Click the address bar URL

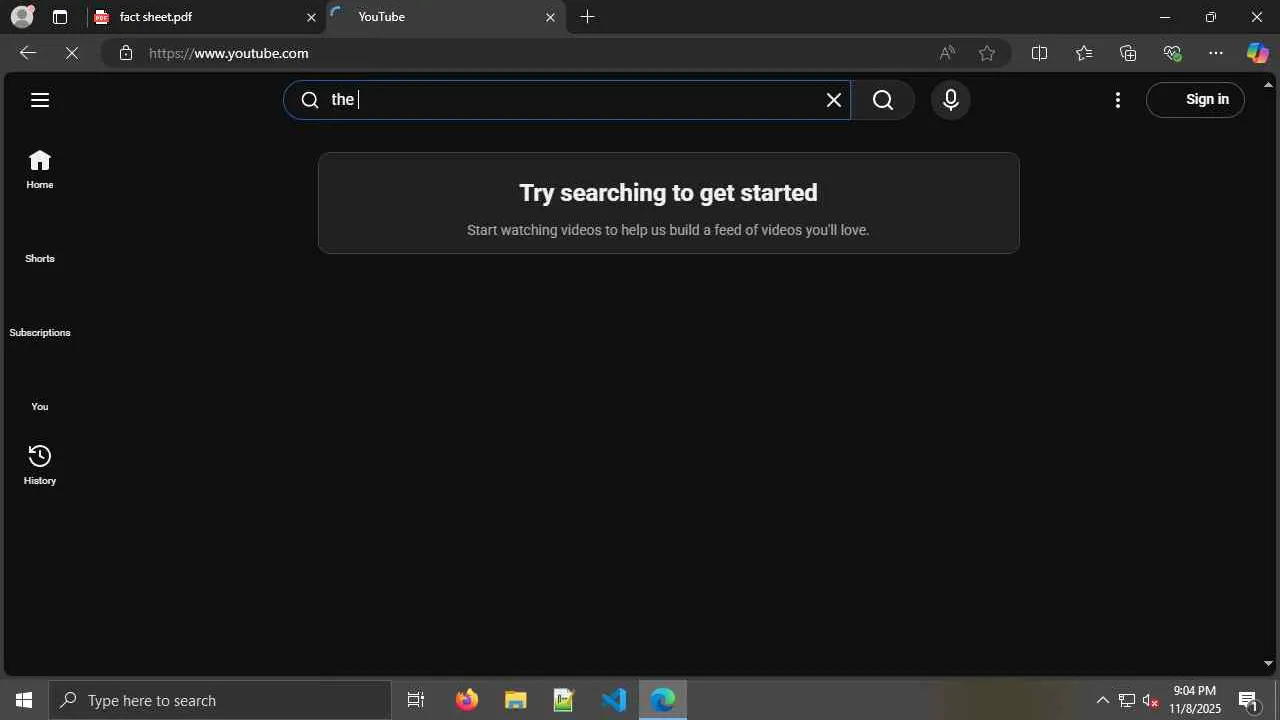pos(229,53)
